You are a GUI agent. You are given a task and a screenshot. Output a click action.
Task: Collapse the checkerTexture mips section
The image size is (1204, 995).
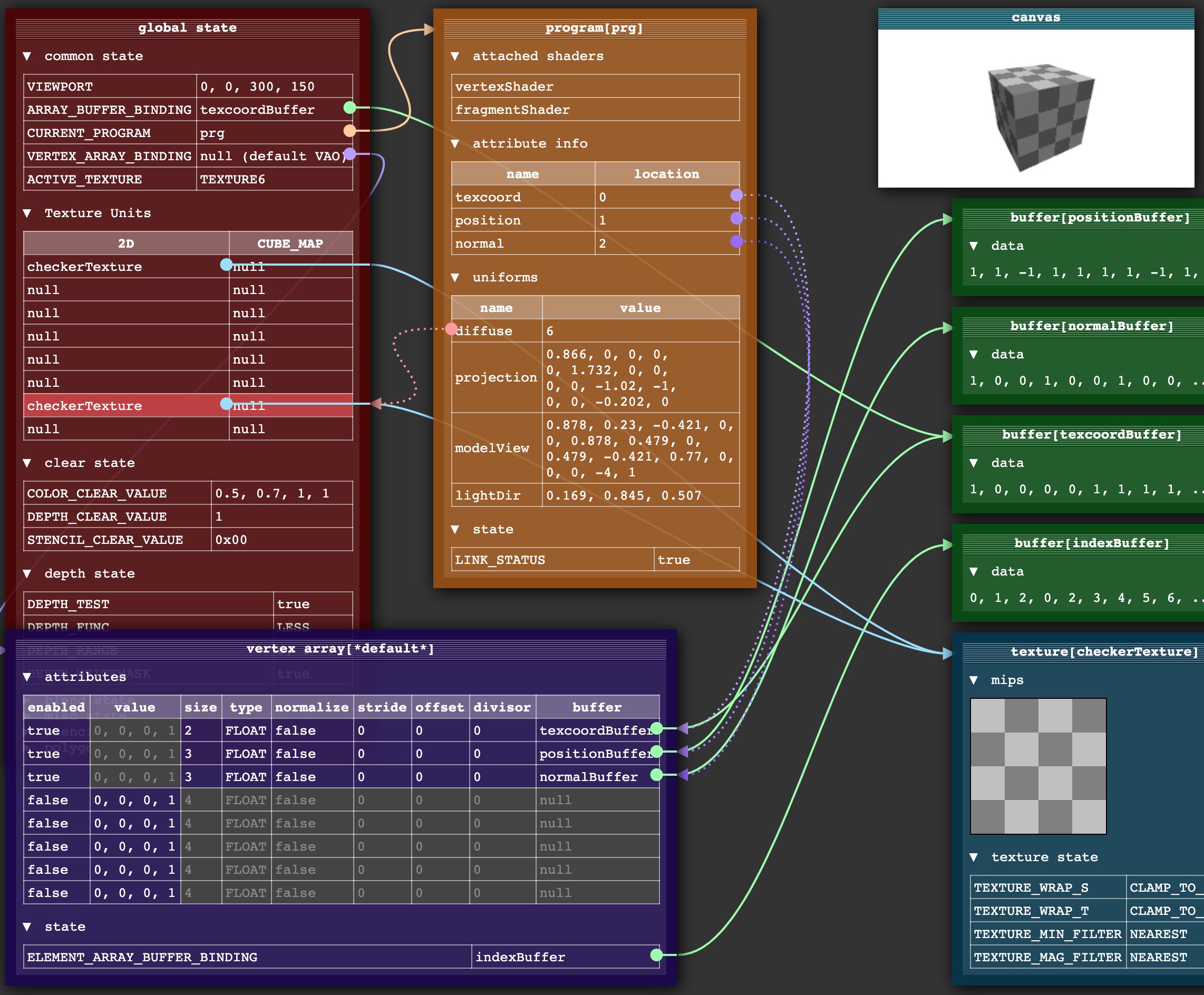(974, 680)
